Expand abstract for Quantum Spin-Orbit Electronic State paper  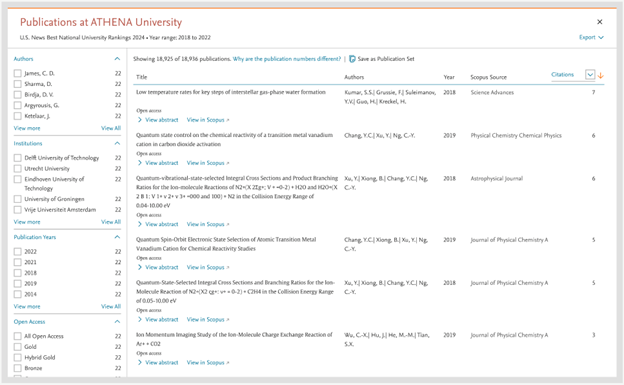coord(158,267)
